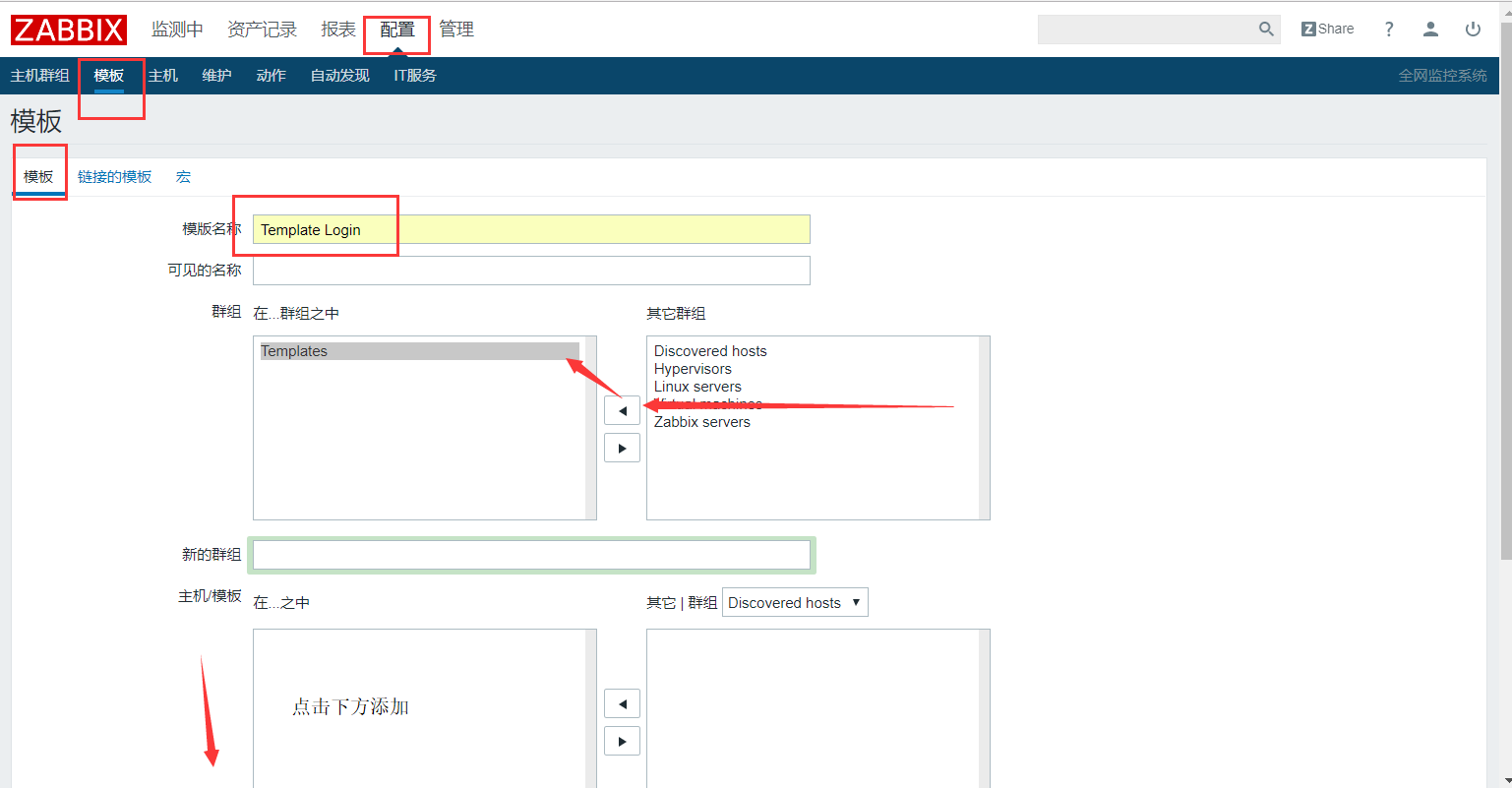Screen dimensions: 1512x788
Task: Click scrollbar of 在...群组之中 list
Action: 591,428
